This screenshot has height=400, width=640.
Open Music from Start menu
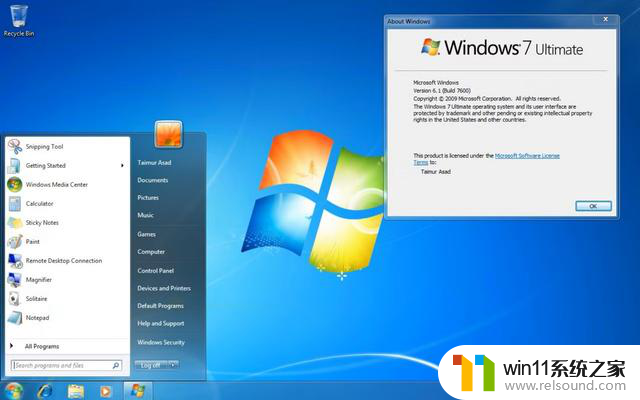coord(145,215)
